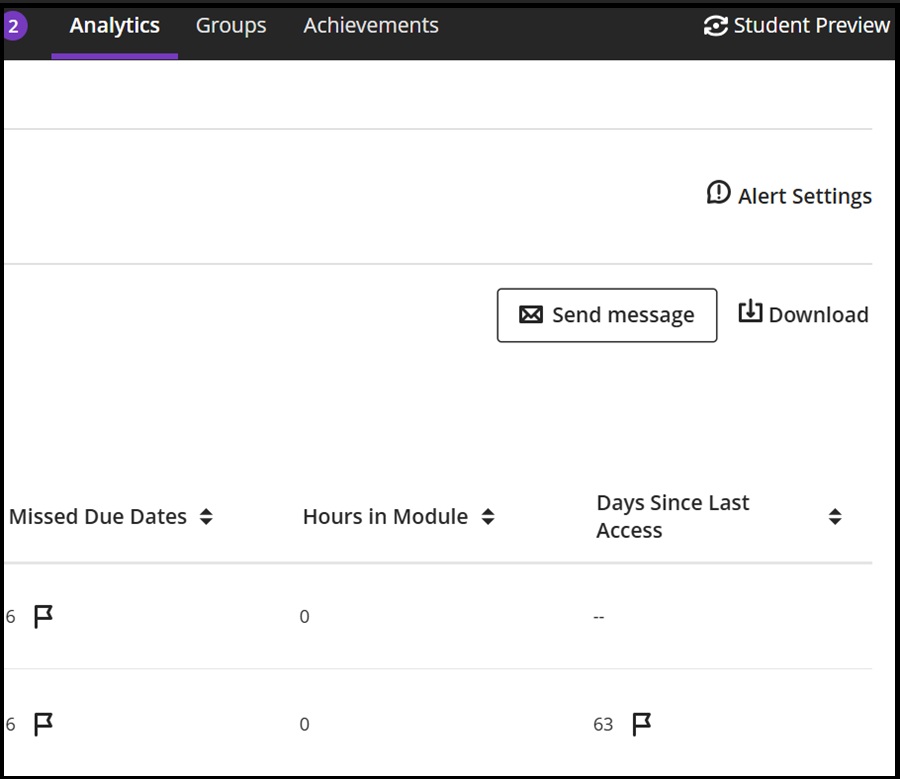The height and width of the screenshot is (779, 900).
Task: Open Alert Settings via the alert icon
Action: coord(717,193)
